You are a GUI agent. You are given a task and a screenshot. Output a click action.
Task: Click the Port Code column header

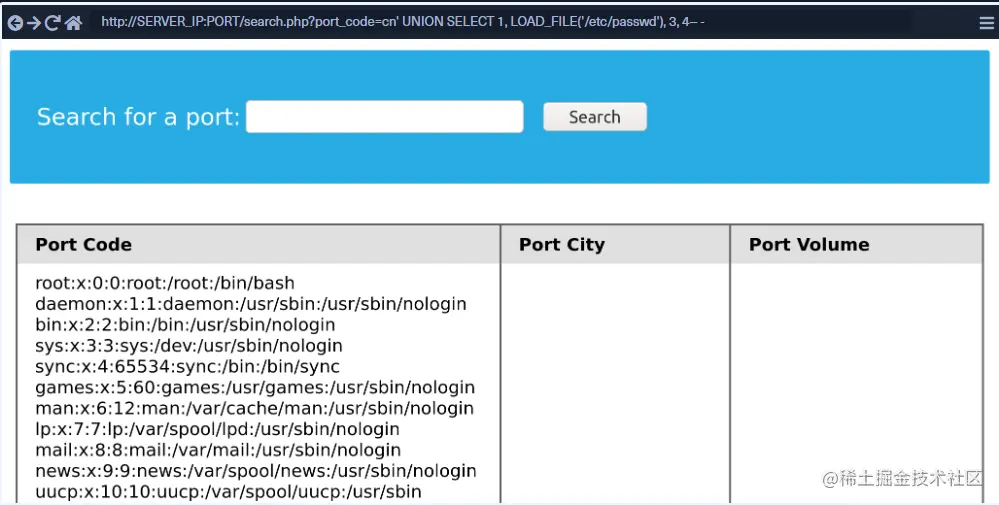pyautogui.click(x=259, y=245)
